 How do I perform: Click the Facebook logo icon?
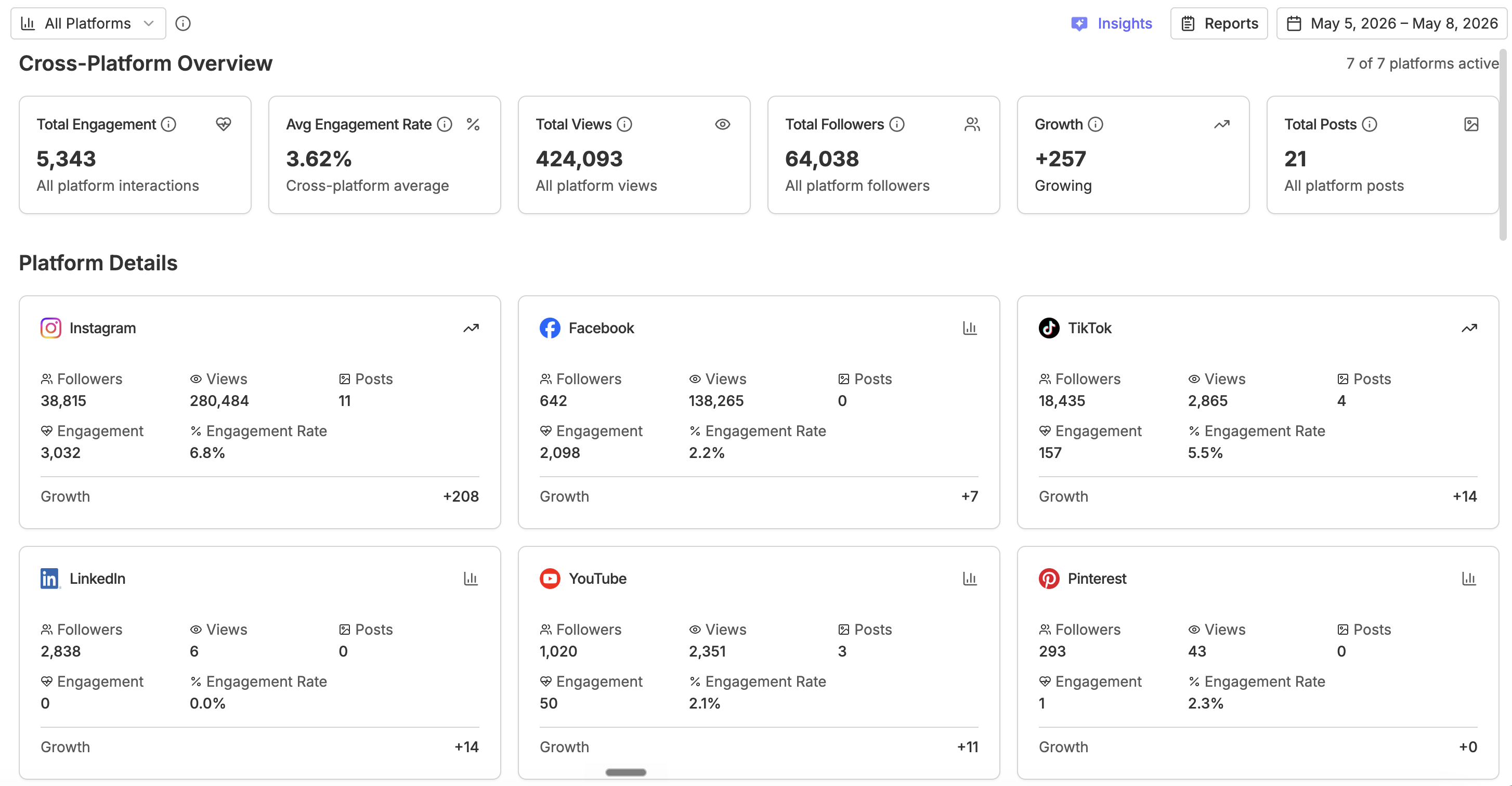(550, 328)
